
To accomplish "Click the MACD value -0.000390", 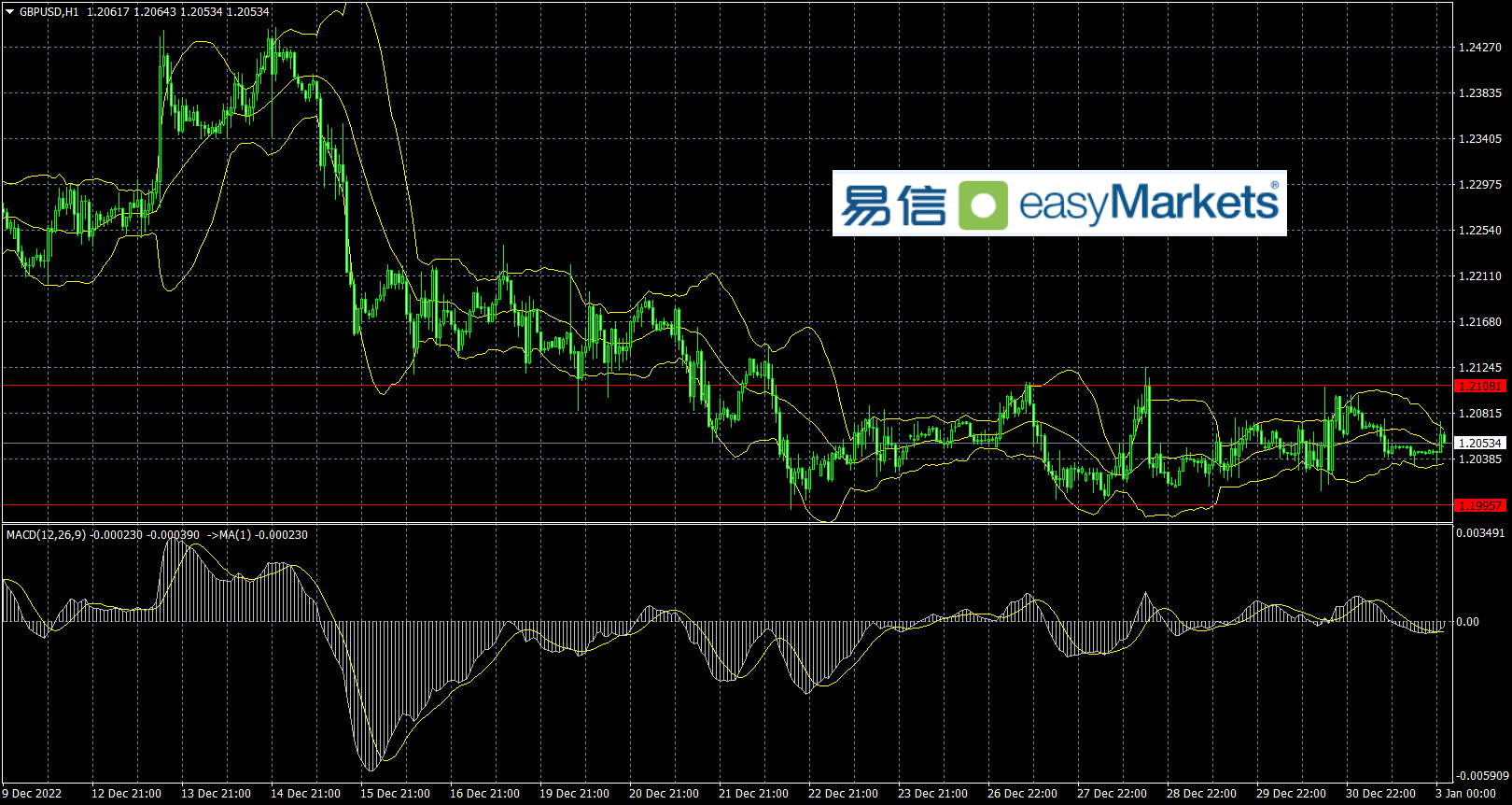I will pos(174,535).
